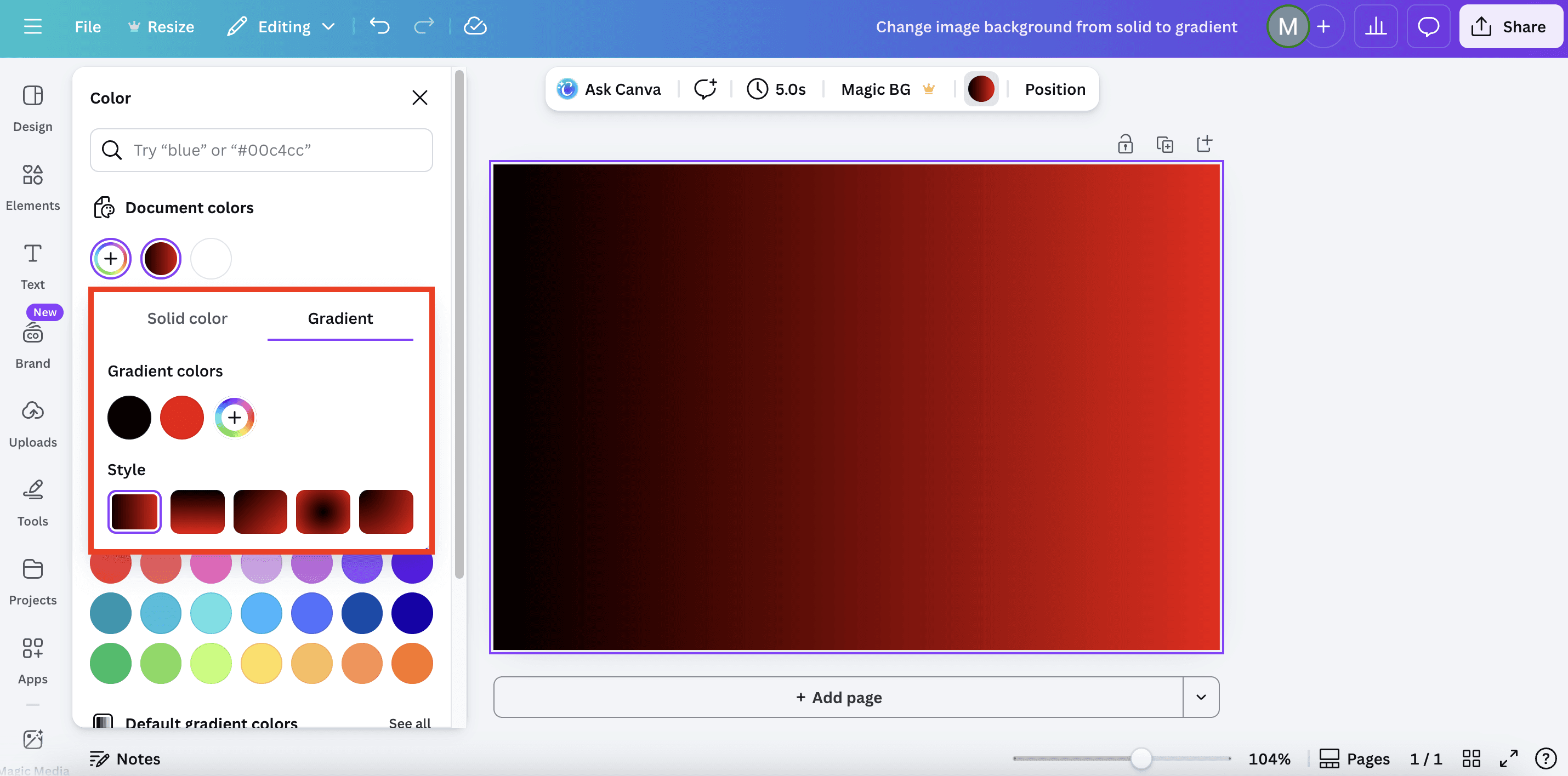Open the Pages view
Image resolution: width=1568 pixels, height=776 pixels.
coord(1355,758)
